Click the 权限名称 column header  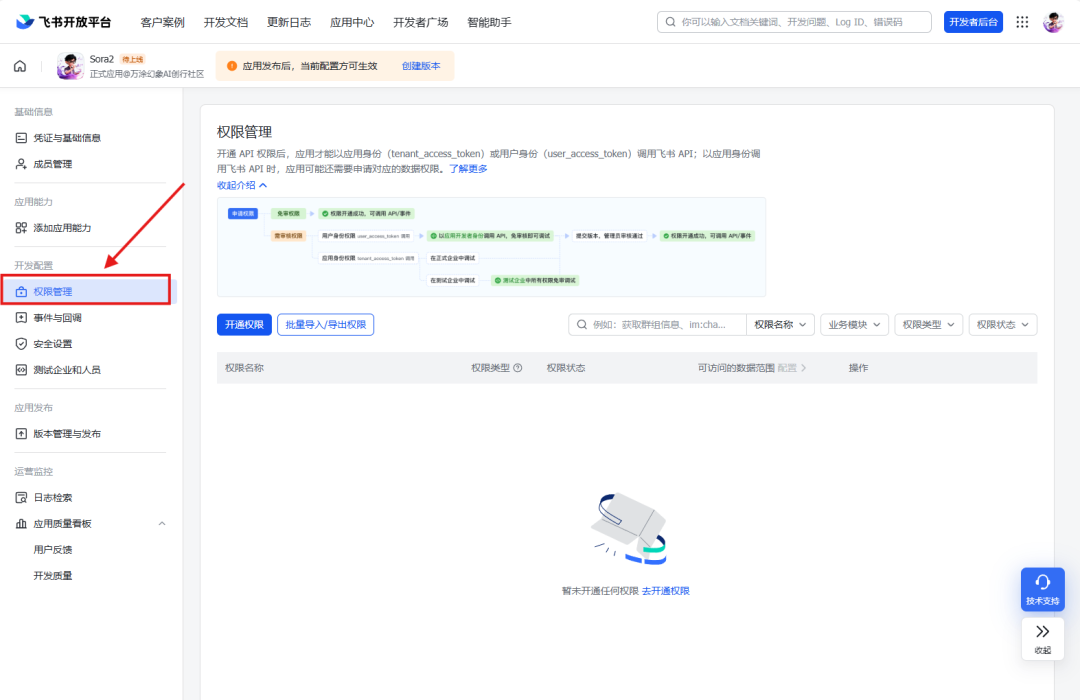point(245,368)
